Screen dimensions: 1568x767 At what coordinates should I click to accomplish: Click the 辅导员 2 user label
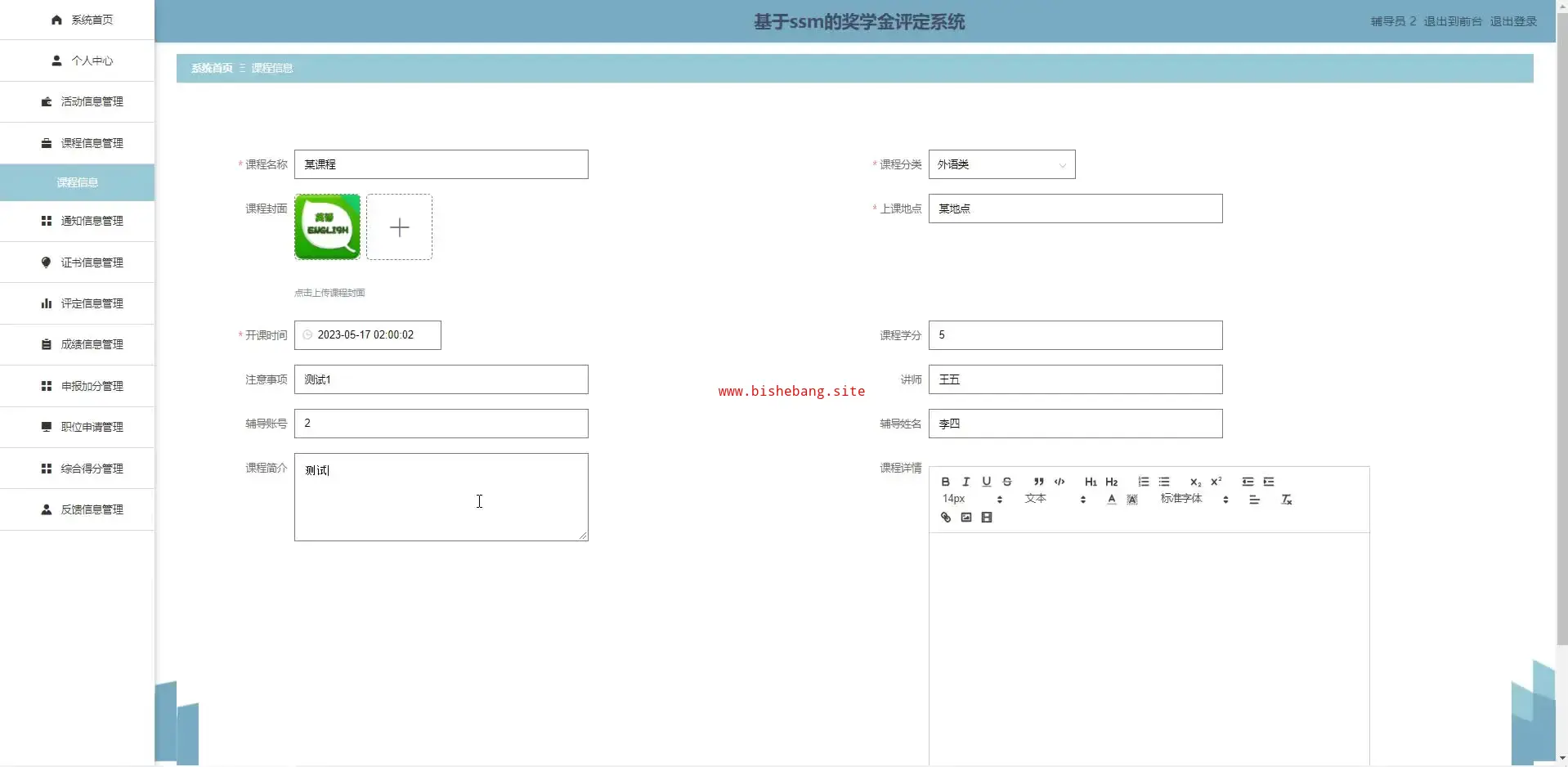[x=1393, y=21]
